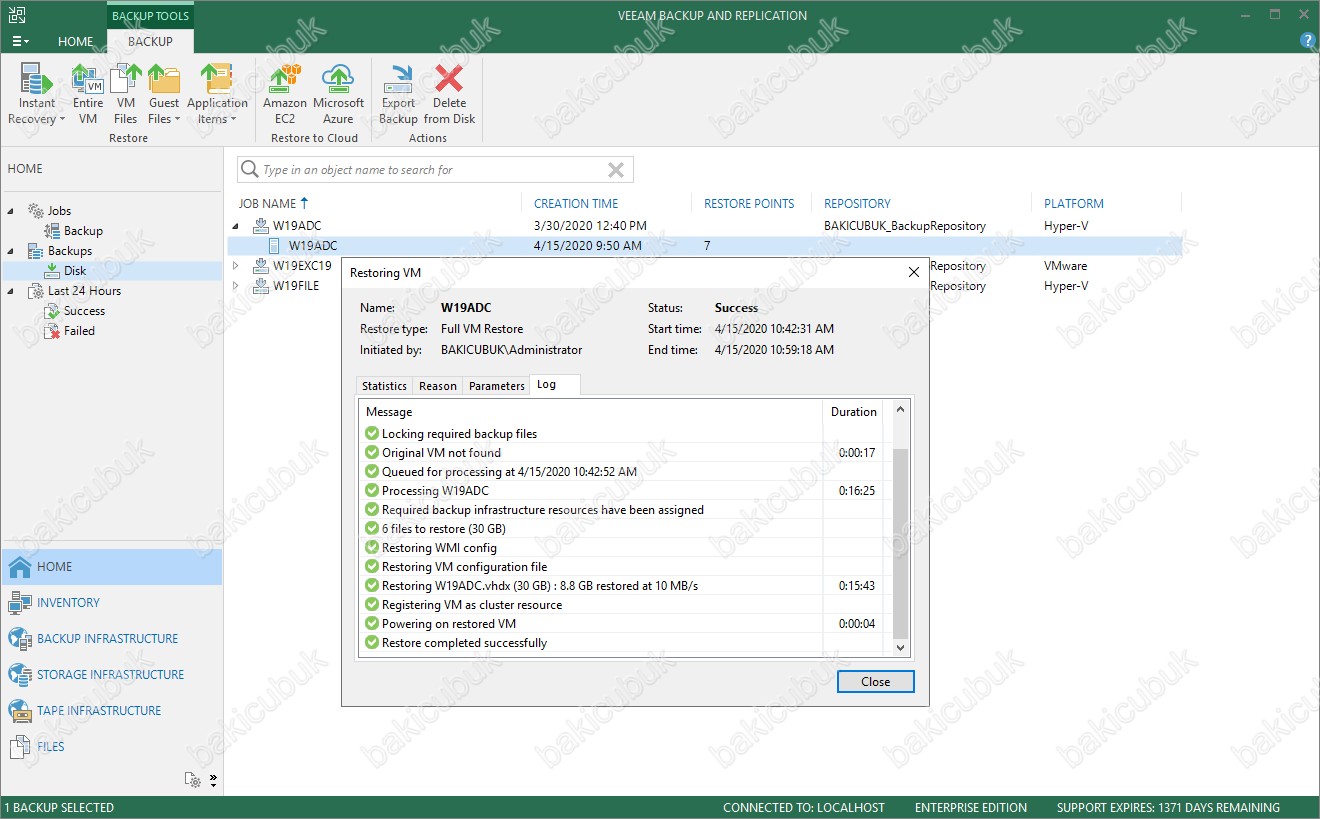Start an Entire VM restore

pos(88,94)
